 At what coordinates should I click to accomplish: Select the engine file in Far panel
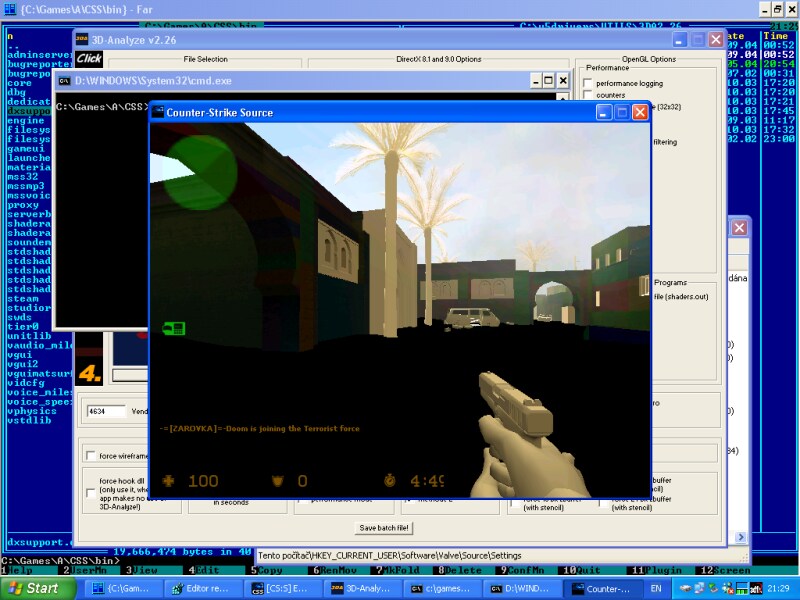click(x=26, y=120)
